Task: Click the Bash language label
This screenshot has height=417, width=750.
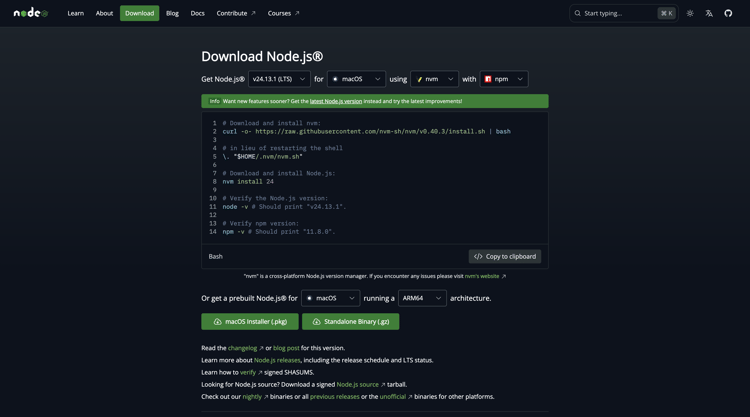Action: (215, 256)
